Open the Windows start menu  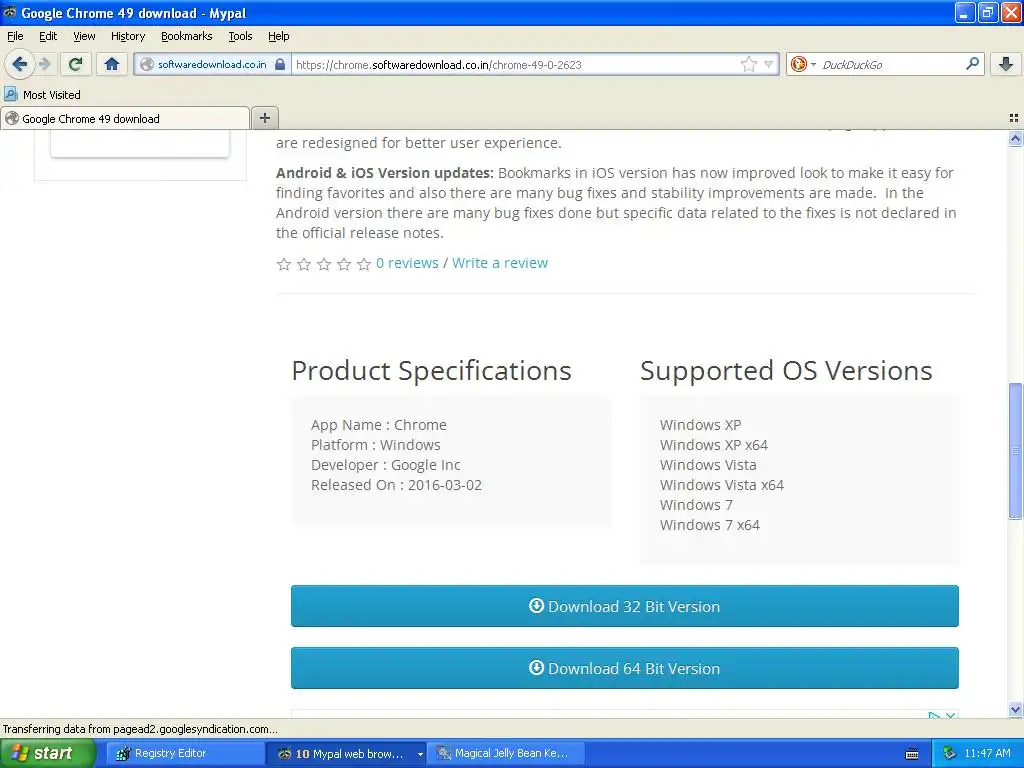[48, 754]
